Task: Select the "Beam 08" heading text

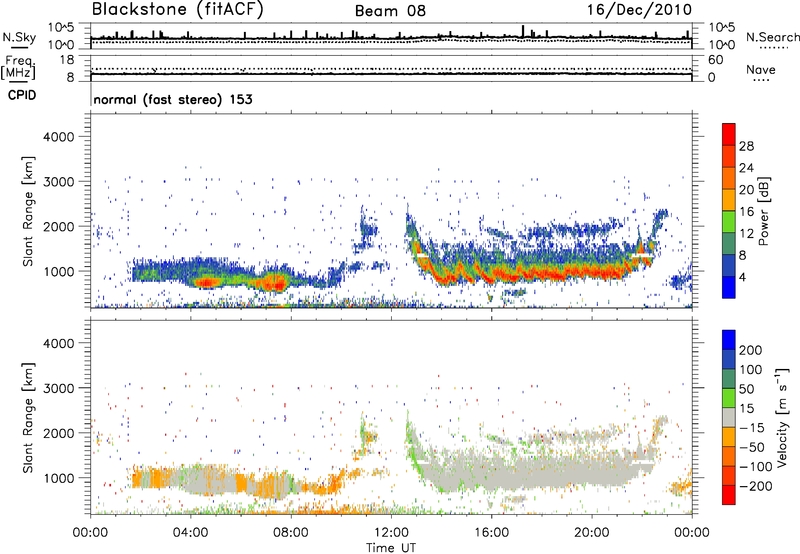Action: [x=390, y=11]
